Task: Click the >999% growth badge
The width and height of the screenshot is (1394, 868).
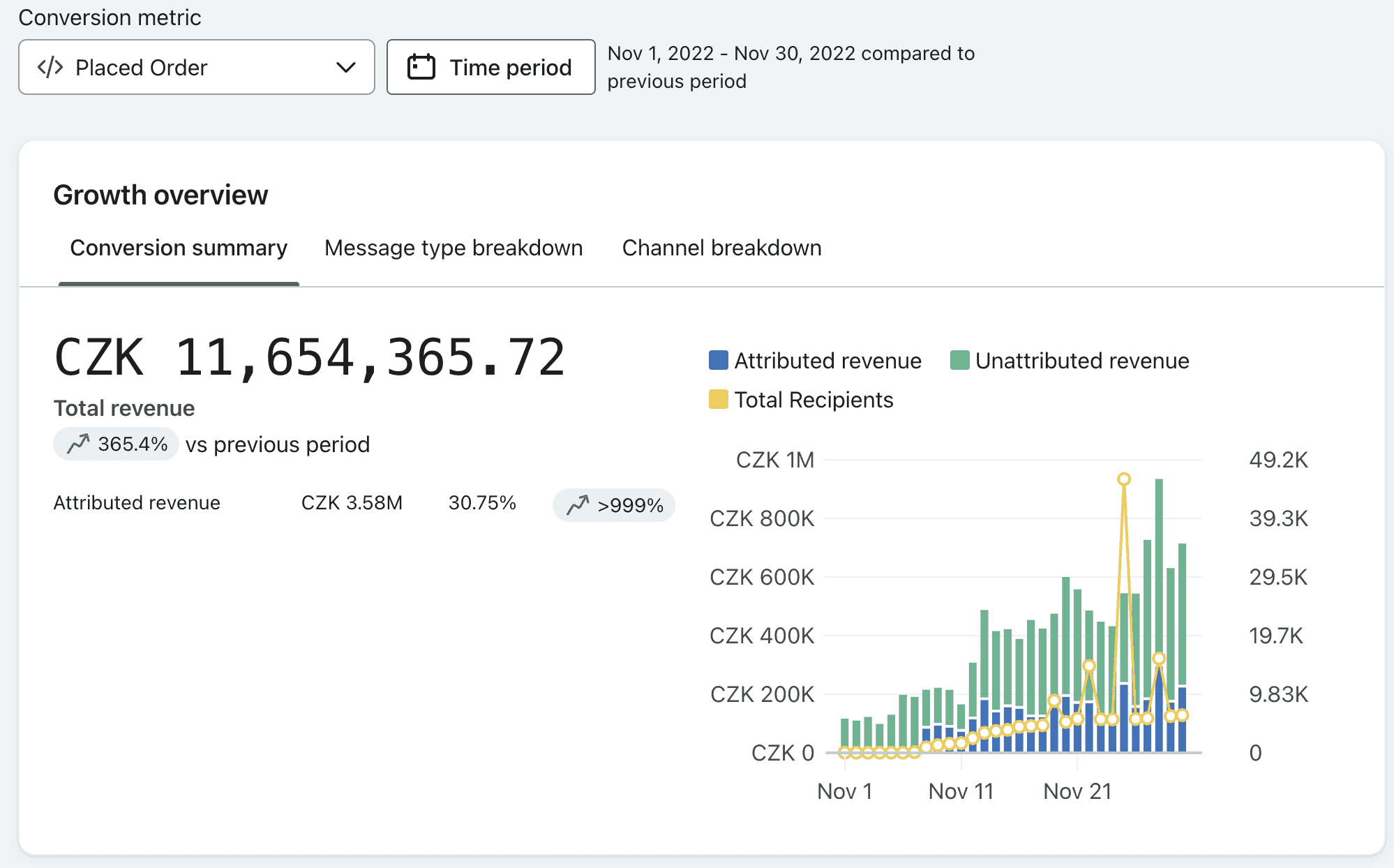Action: click(614, 505)
